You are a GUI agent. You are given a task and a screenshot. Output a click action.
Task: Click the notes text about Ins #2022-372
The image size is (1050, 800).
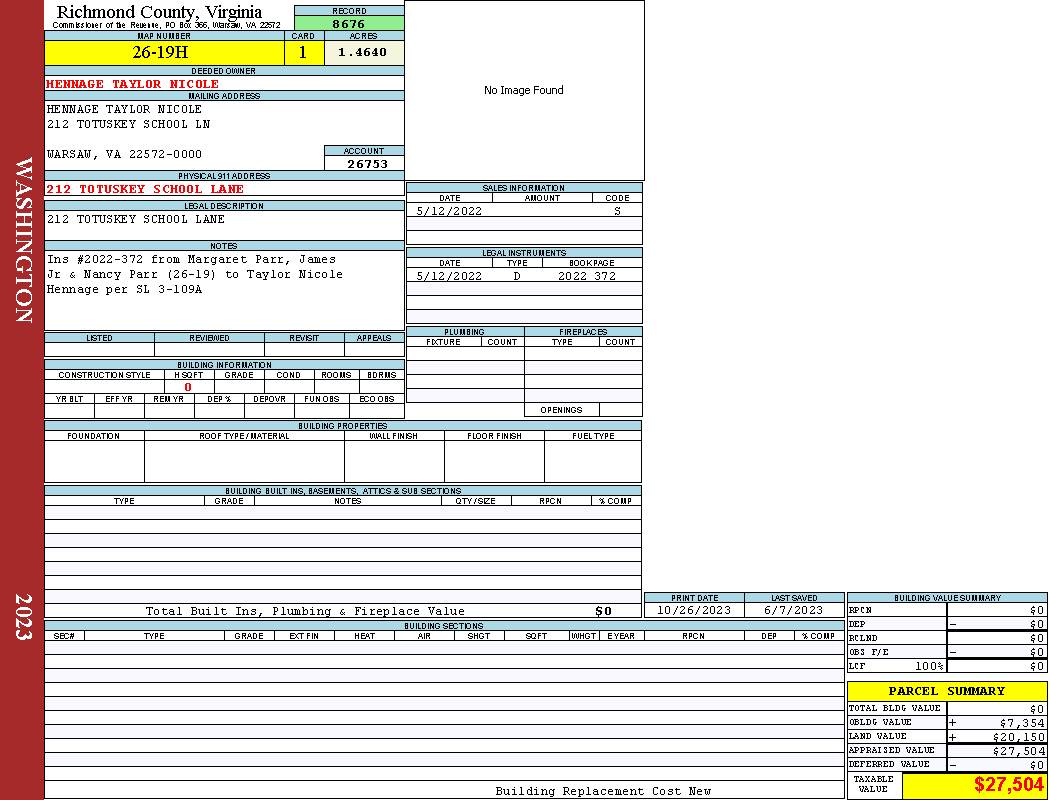coord(195,274)
